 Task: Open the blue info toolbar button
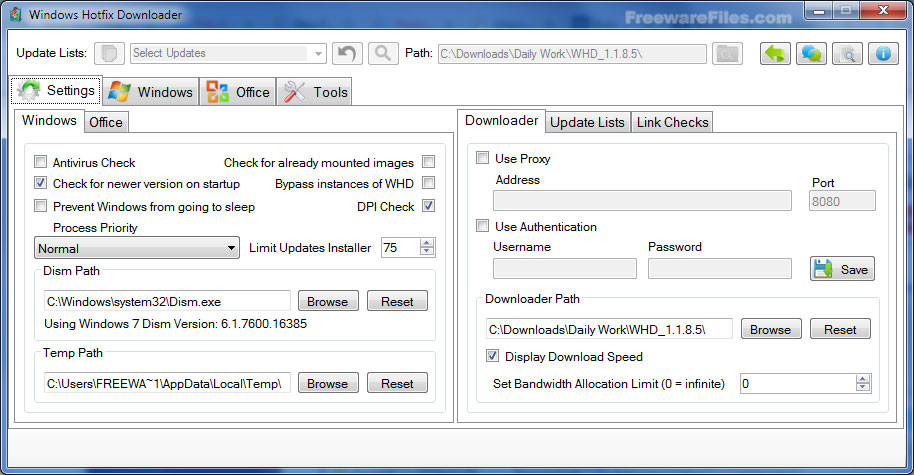pyautogui.click(x=883, y=54)
